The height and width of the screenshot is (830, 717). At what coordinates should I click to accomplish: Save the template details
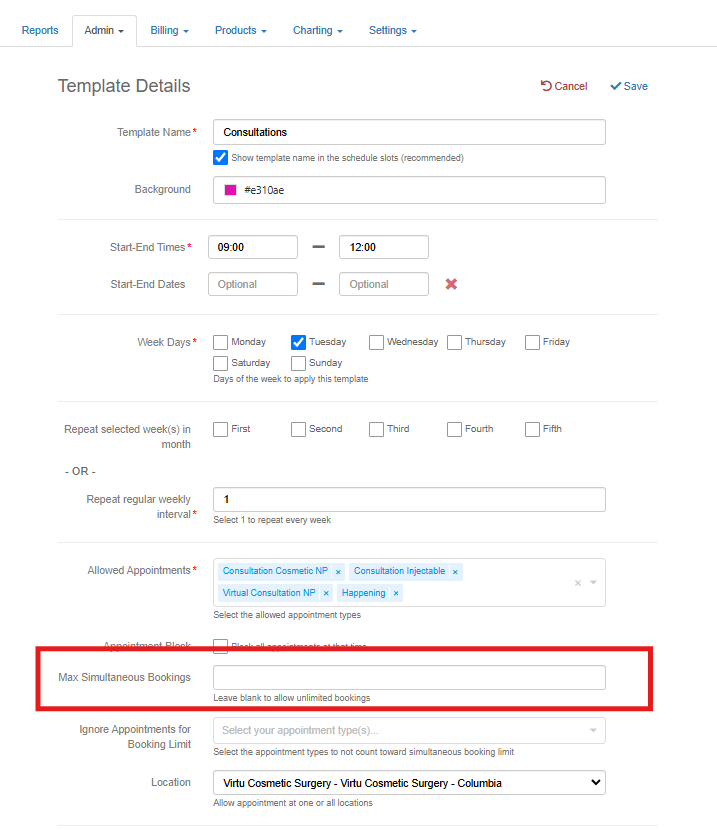(629, 86)
